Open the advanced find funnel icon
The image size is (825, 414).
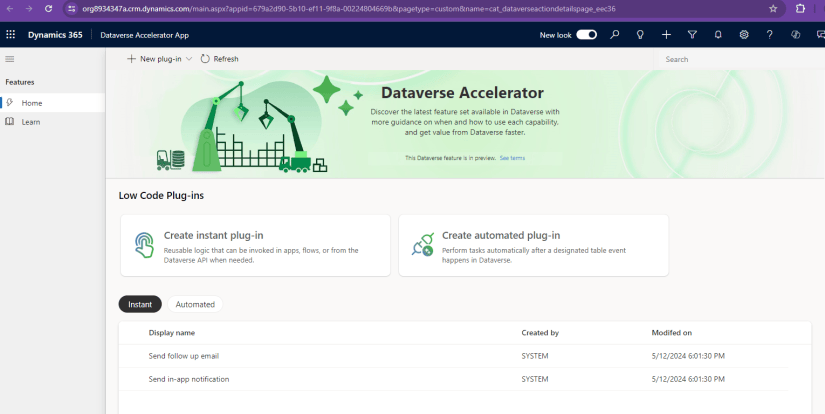(x=692, y=35)
